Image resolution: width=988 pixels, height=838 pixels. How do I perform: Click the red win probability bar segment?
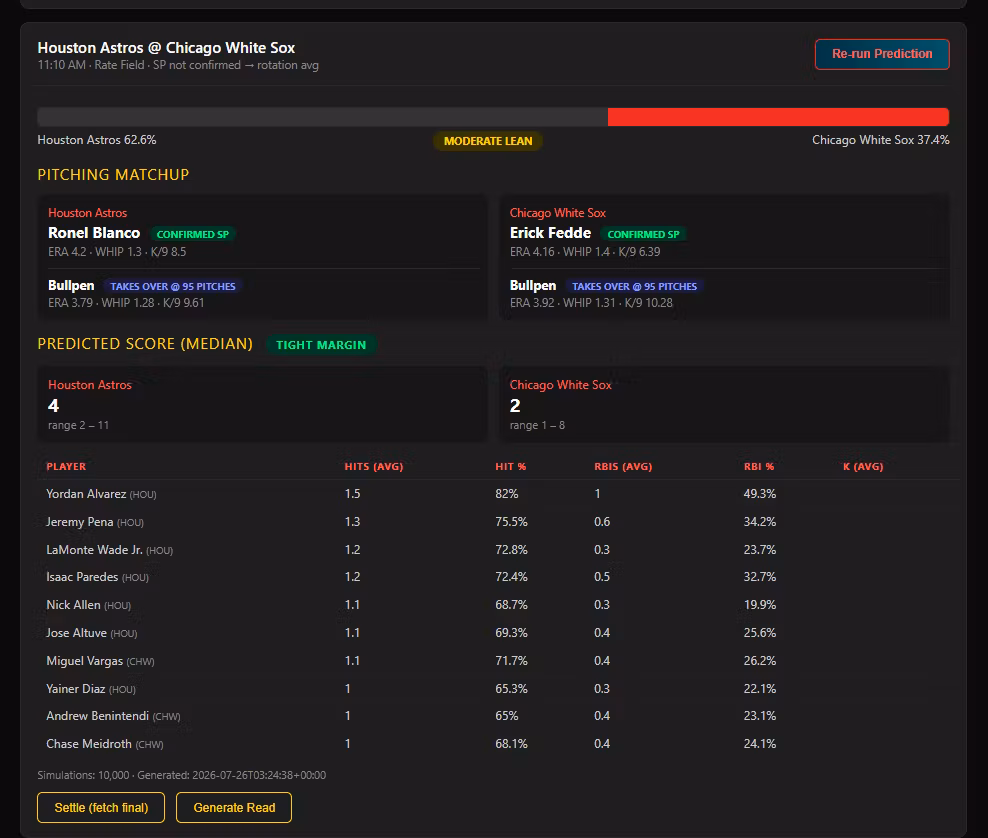pyautogui.click(x=778, y=117)
